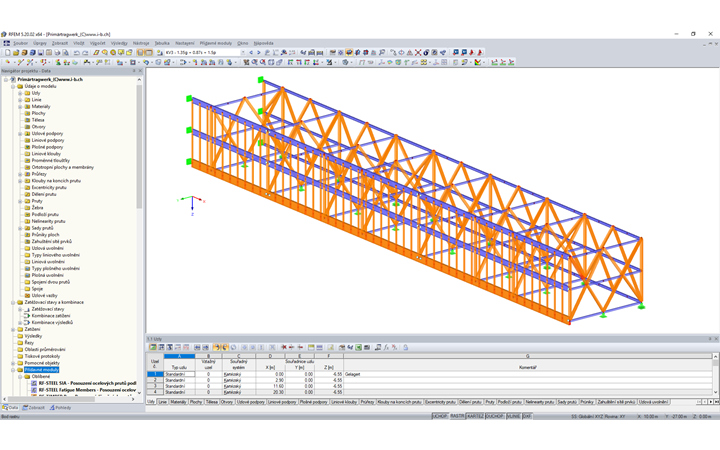Click the fx formula icon in table toolbar
Image resolution: width=720 pixels, height=450 pixels.
[386, 347]
